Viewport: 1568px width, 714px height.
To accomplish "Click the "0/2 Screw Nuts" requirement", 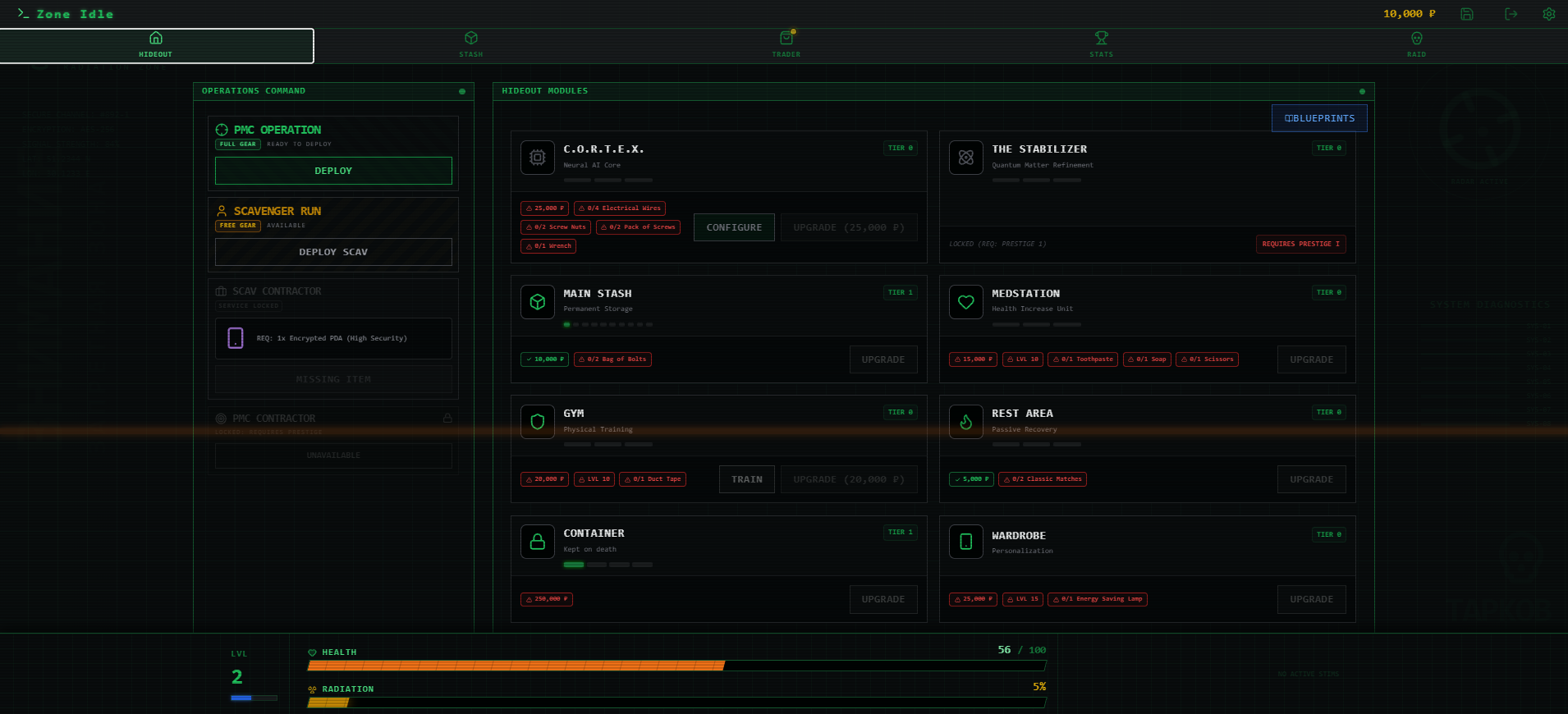I will tap(556, 227).
